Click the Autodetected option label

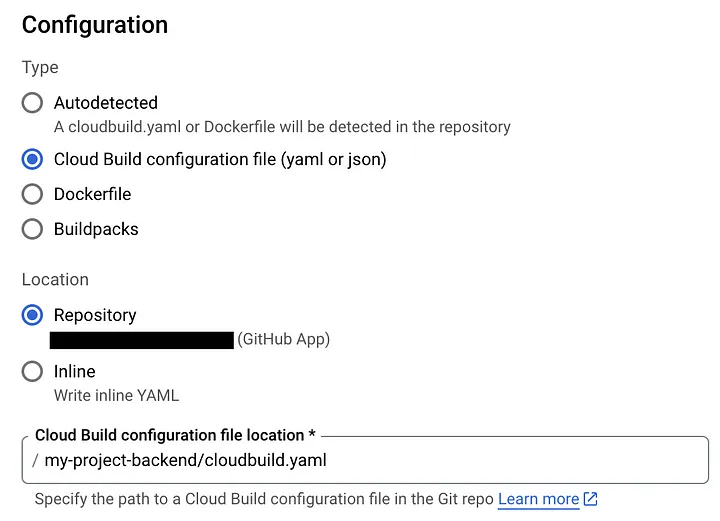106,103
